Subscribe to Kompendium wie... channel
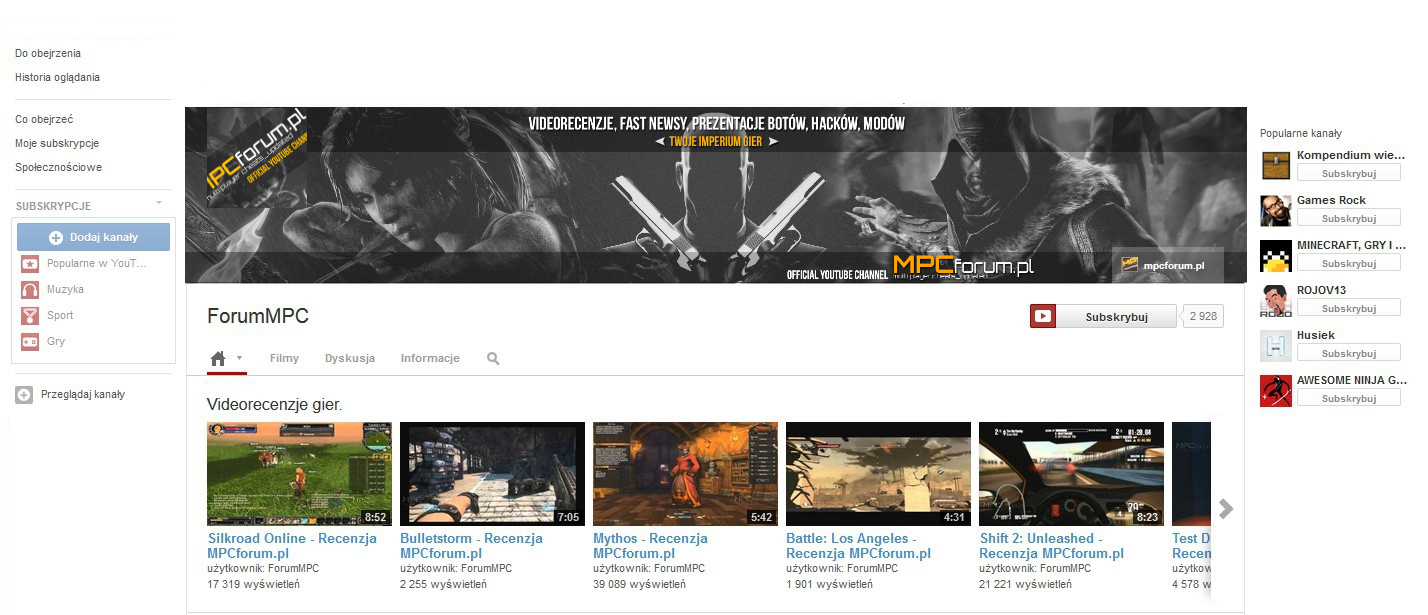 point(1348,173)
